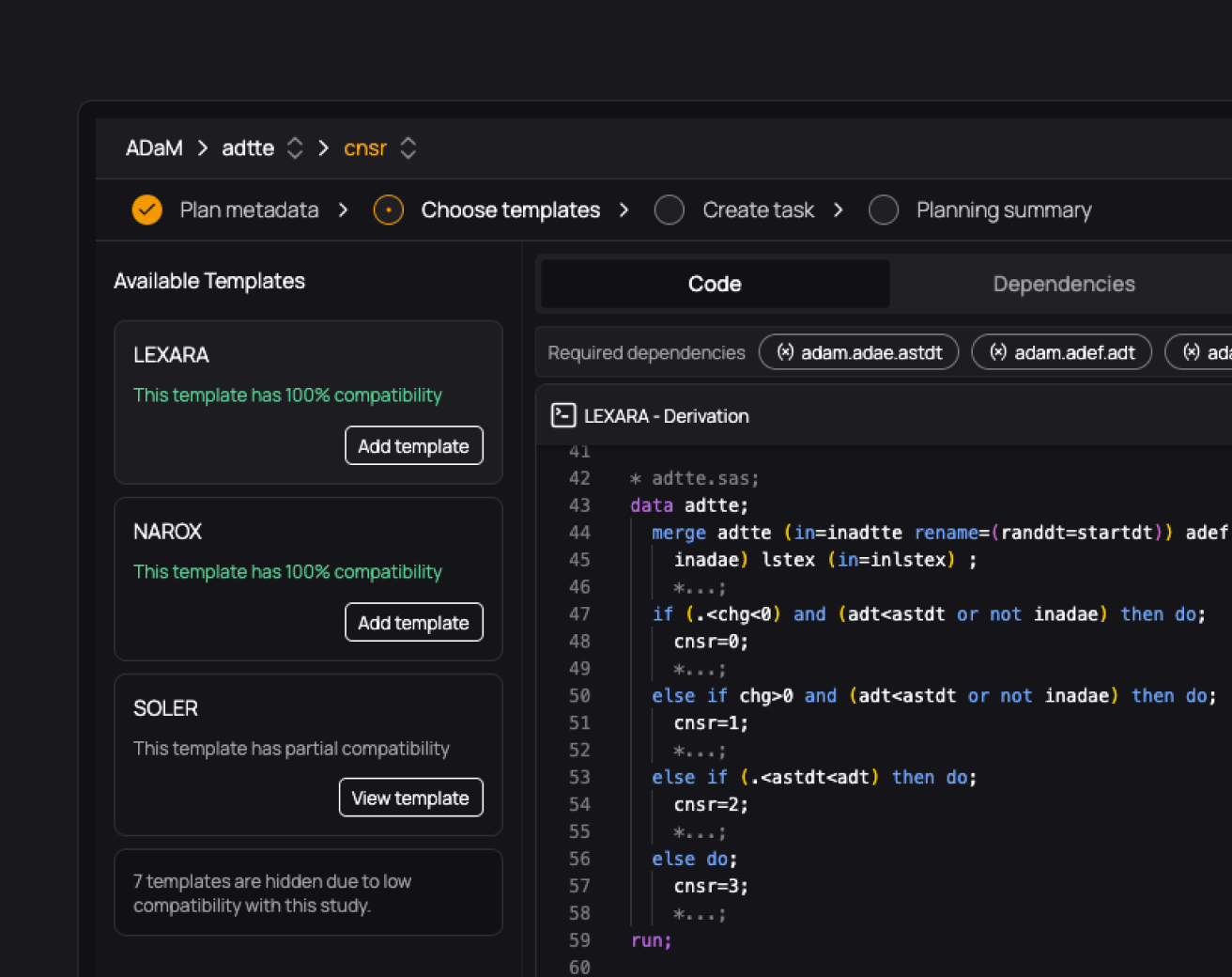Select the NAROX template card title
This screenshot has height=977, width=1232.
167,532
